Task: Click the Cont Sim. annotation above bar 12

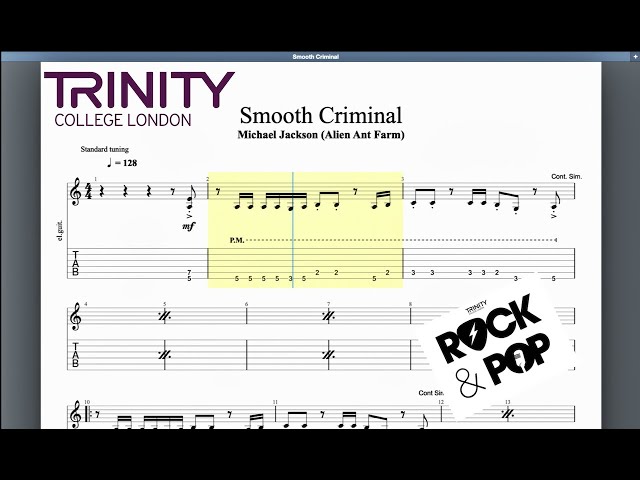Action: click(x=431, y=393)
